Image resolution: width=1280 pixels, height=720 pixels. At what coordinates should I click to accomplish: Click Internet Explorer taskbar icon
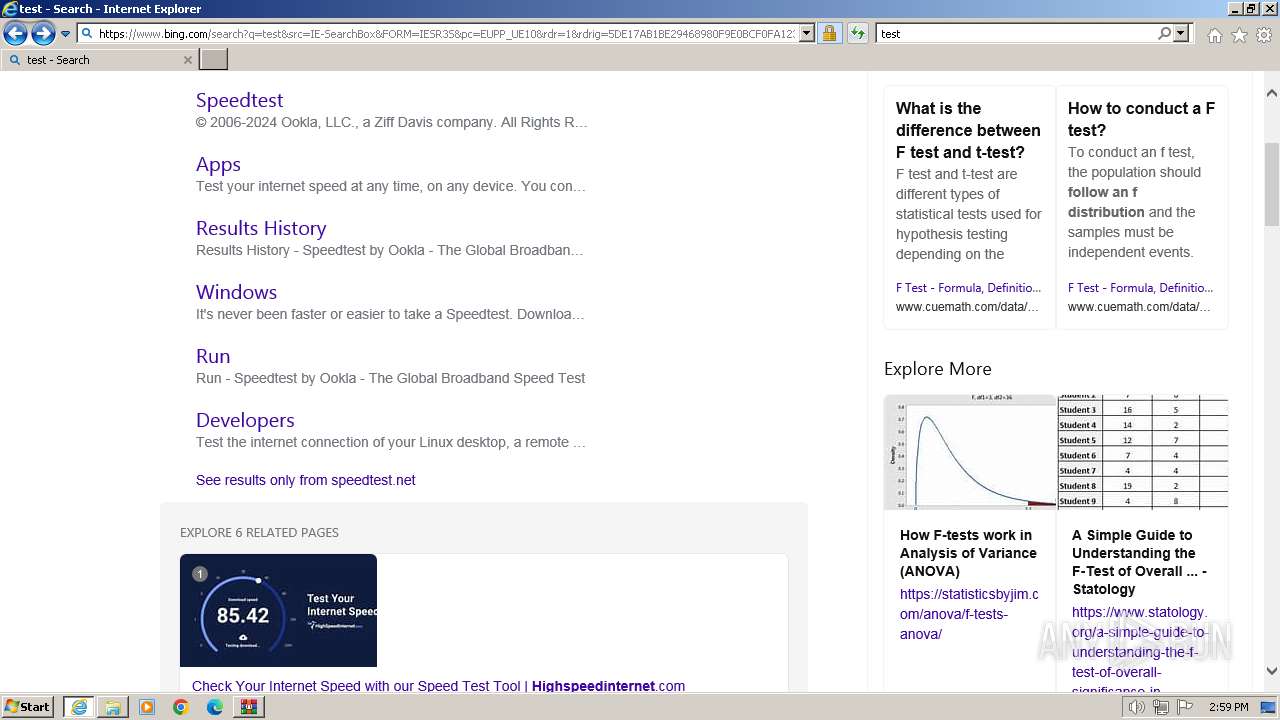tap(79, 707)
